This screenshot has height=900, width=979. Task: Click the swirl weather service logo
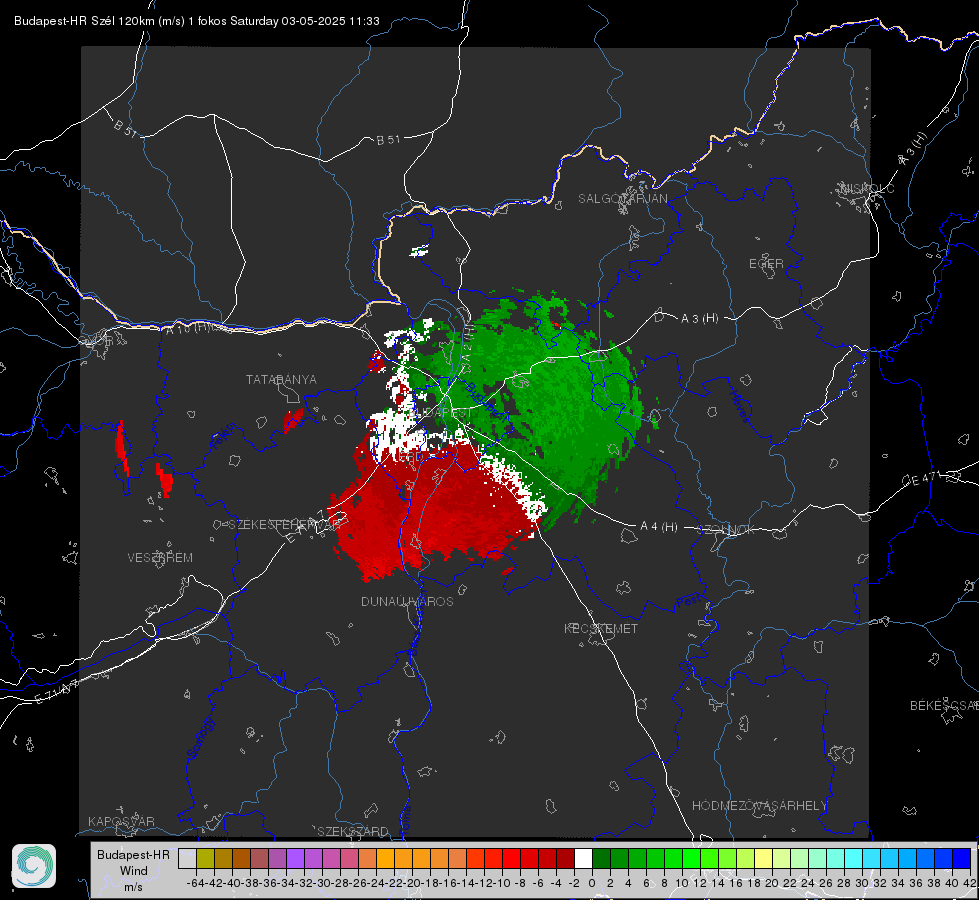pyautogui.click(x=34, y=866)
